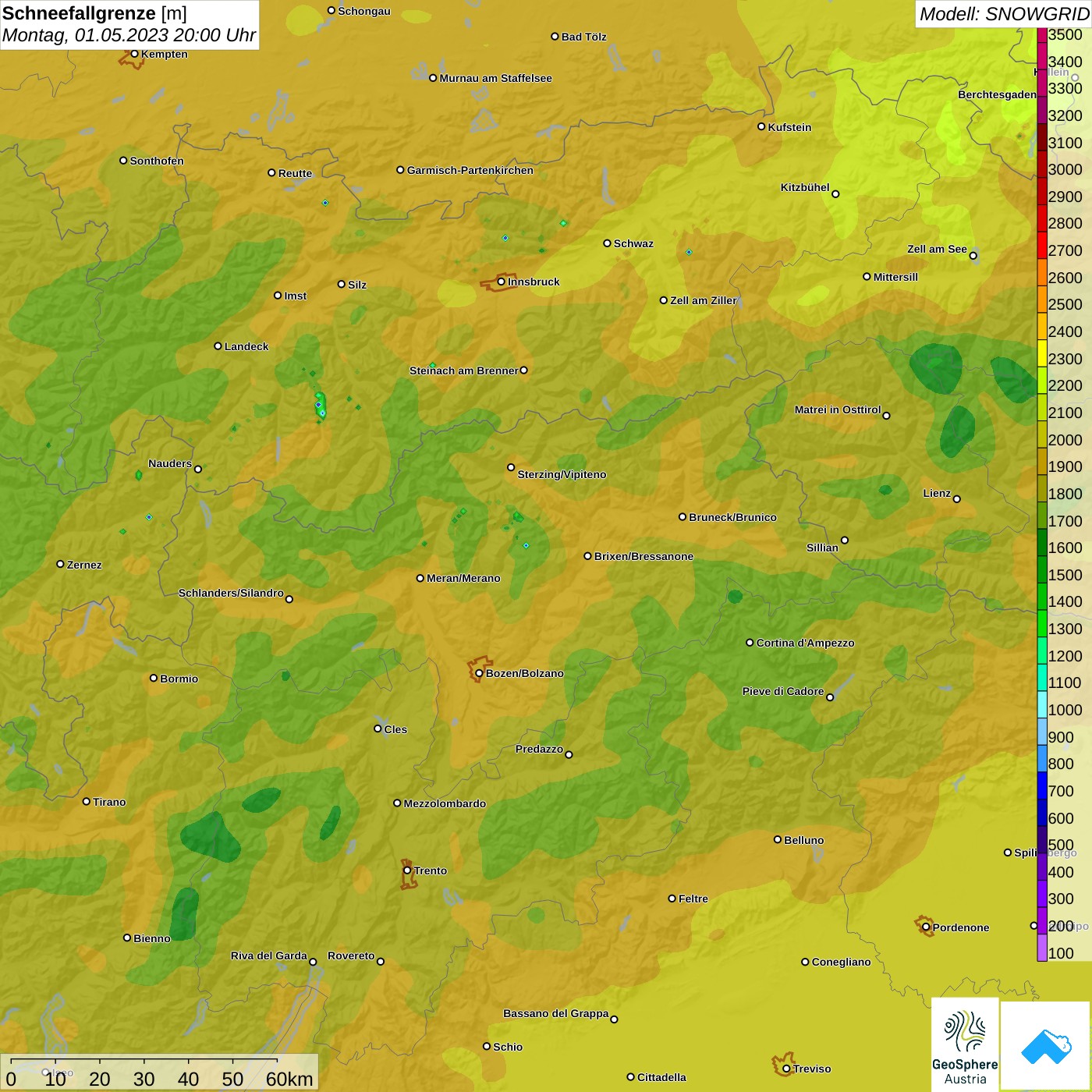
Task: Click the Bruneck/Brunico label
Action: 732,517
